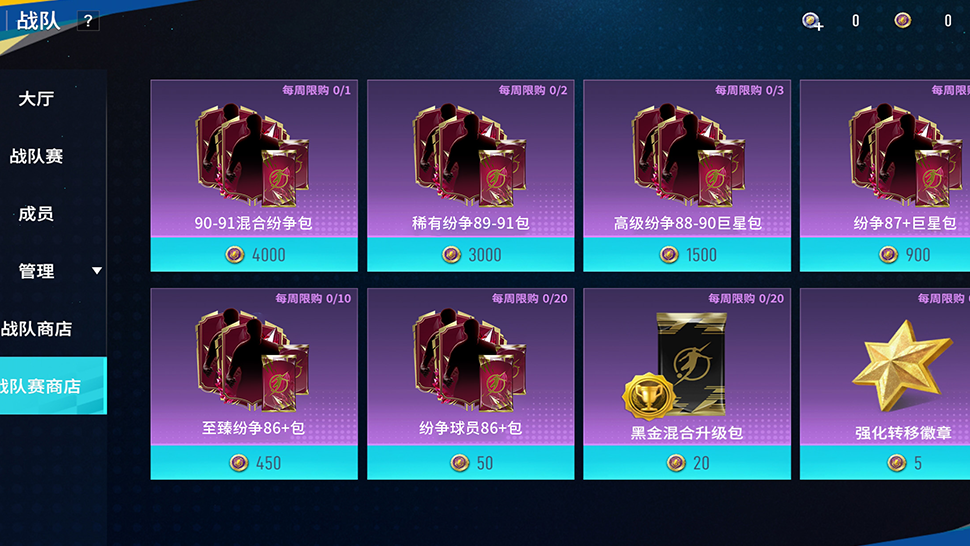This screenshot has height=546, width=970.
Task: Expand the 管理 menu arrow
Action: 97,271
